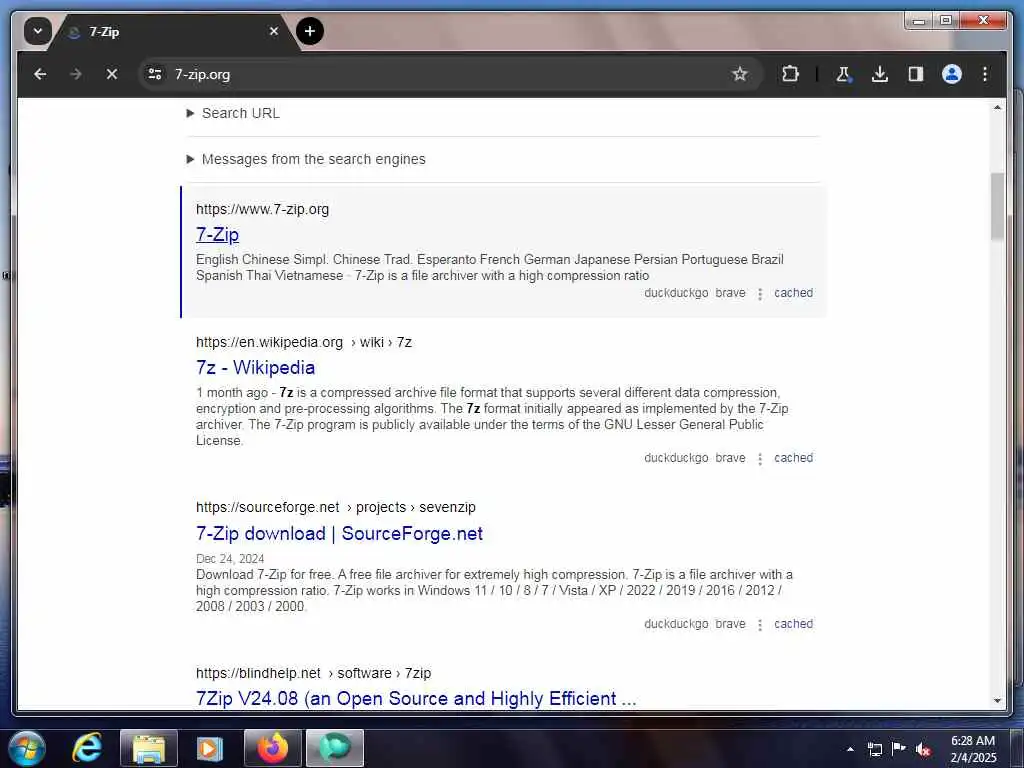
Task: Open the tab search dropdown arrow
Action: pos(38,31)
